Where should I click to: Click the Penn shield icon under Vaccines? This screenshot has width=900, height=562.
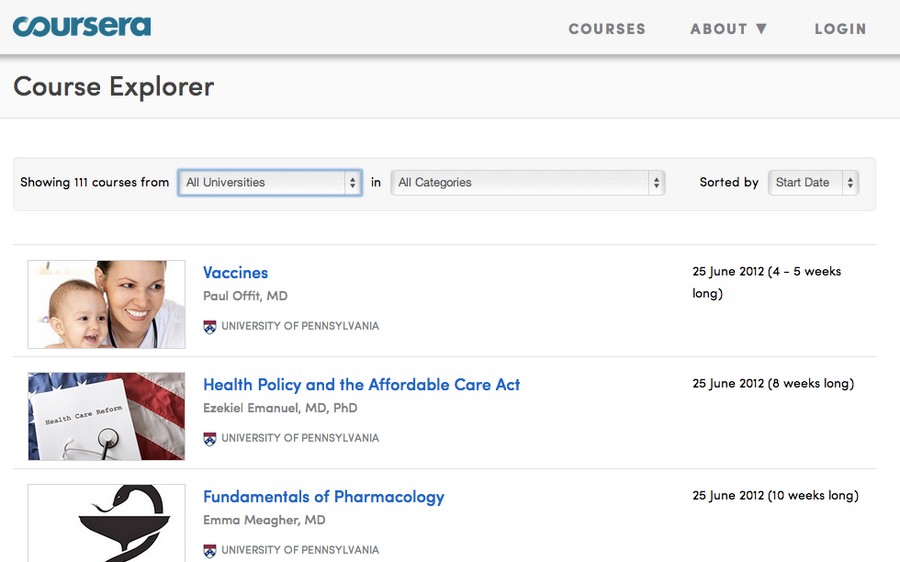tap(210, 327)
